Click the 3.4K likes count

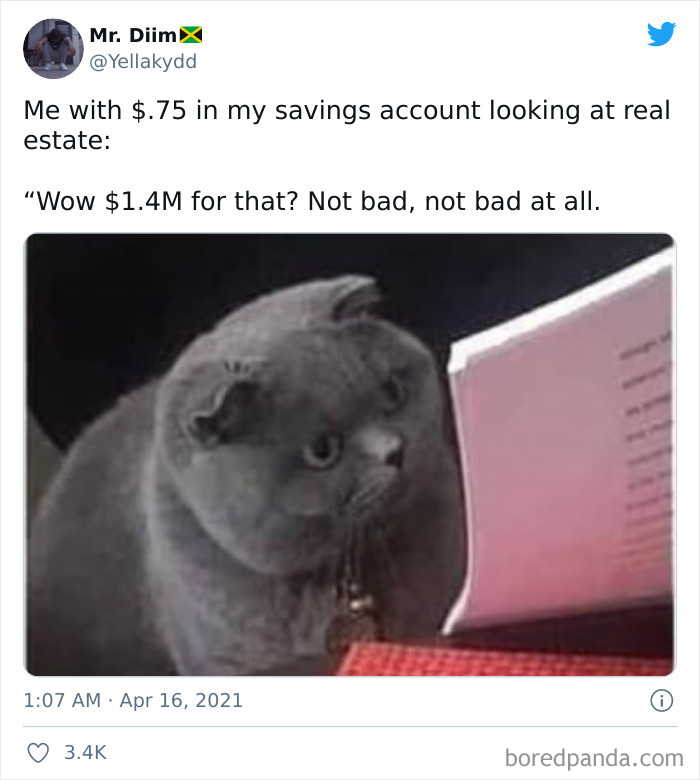(85, 753)
